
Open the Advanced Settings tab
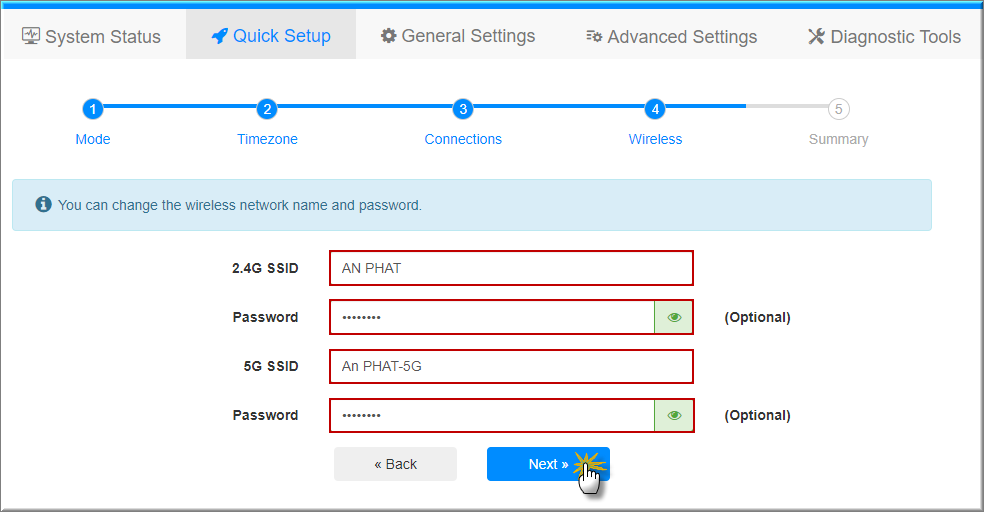tap(671, 37)
